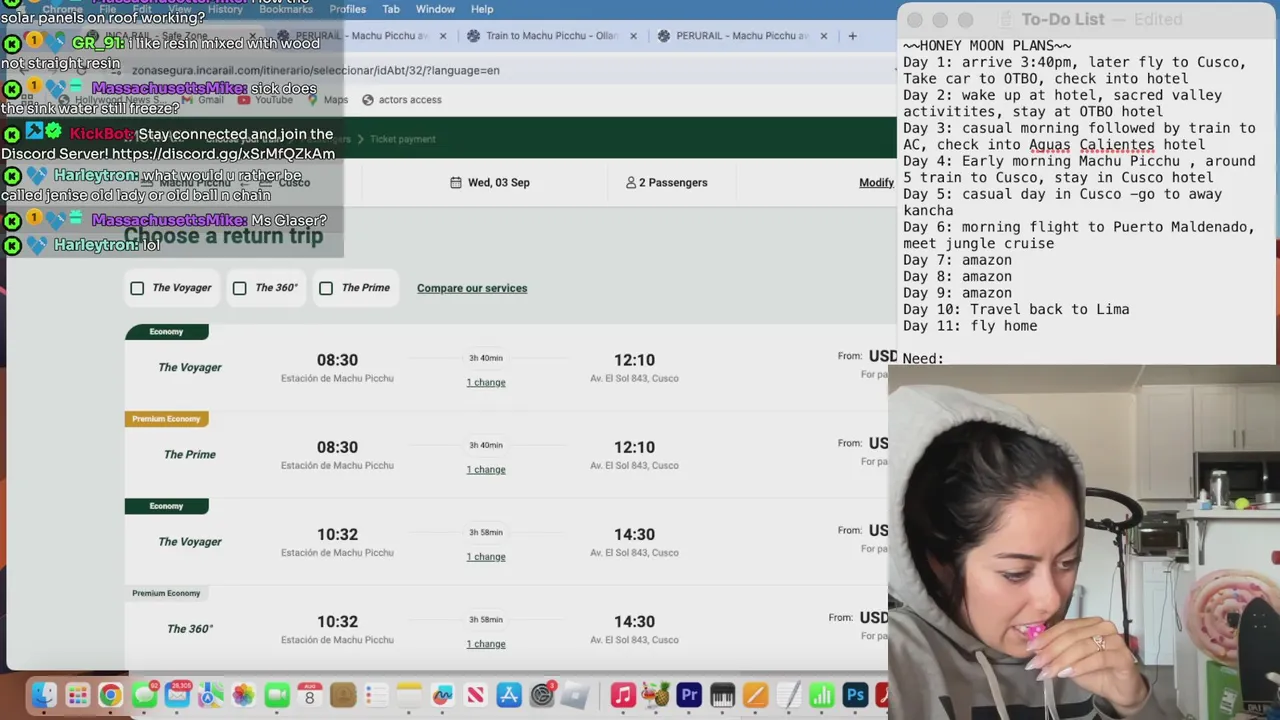This screenshot has height=720, width=1280.
Task: Select the 08:30 The Prime train
Action: (x=506, y=454)
